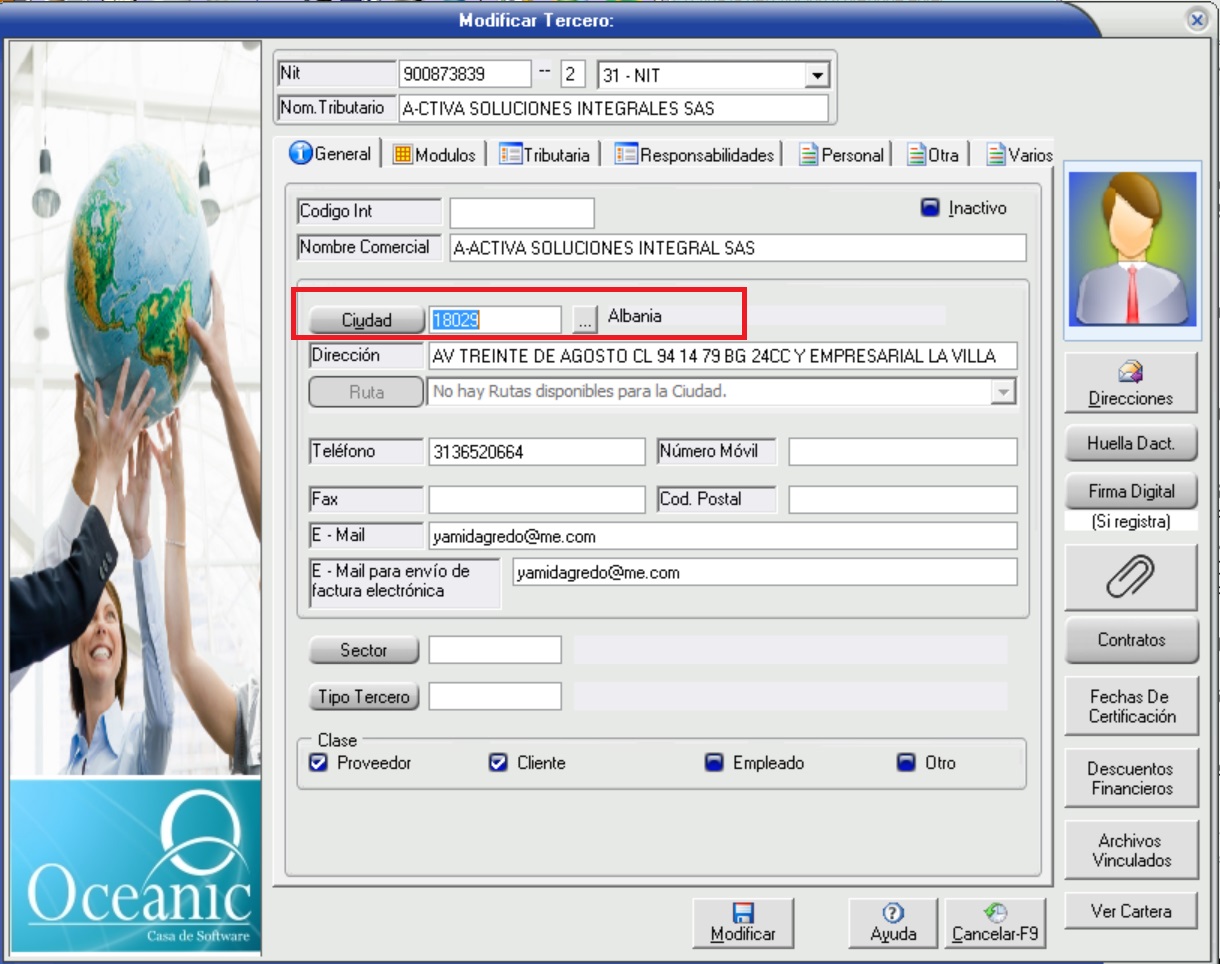Uncheck the Cliente class checkbox
The image size is (1220, 964).
[x=498, y=763]
